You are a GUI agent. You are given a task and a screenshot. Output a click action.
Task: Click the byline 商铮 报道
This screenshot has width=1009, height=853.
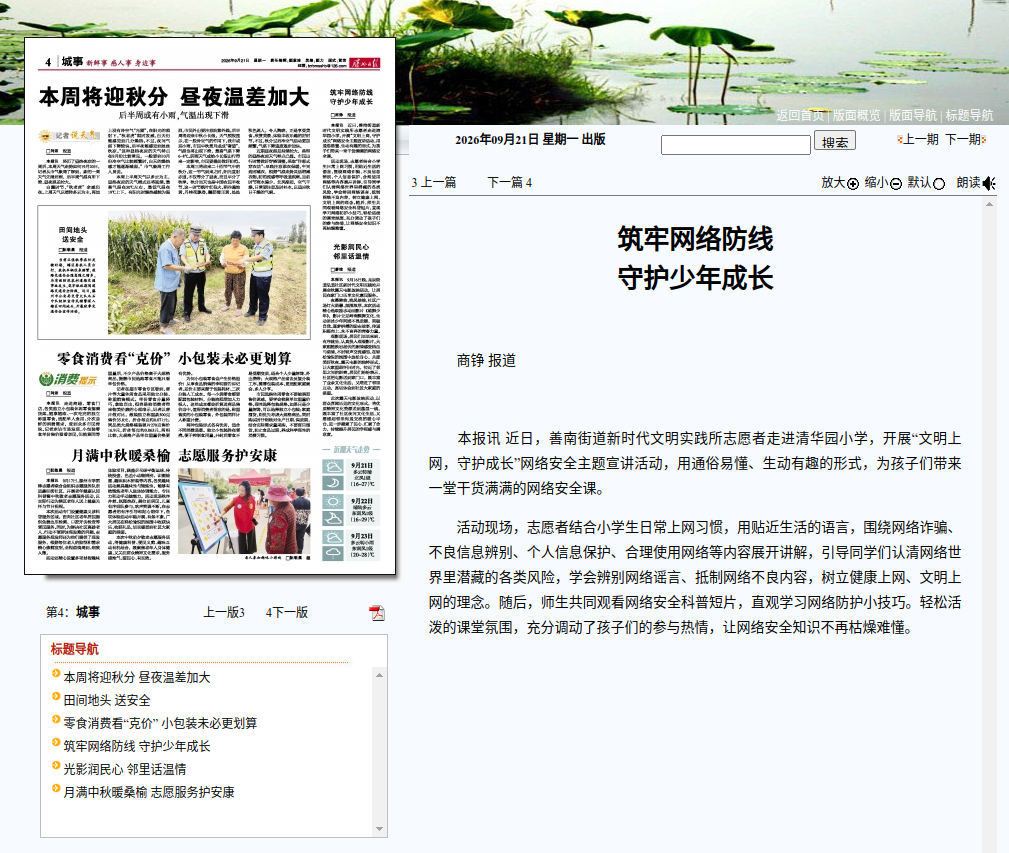486,361
